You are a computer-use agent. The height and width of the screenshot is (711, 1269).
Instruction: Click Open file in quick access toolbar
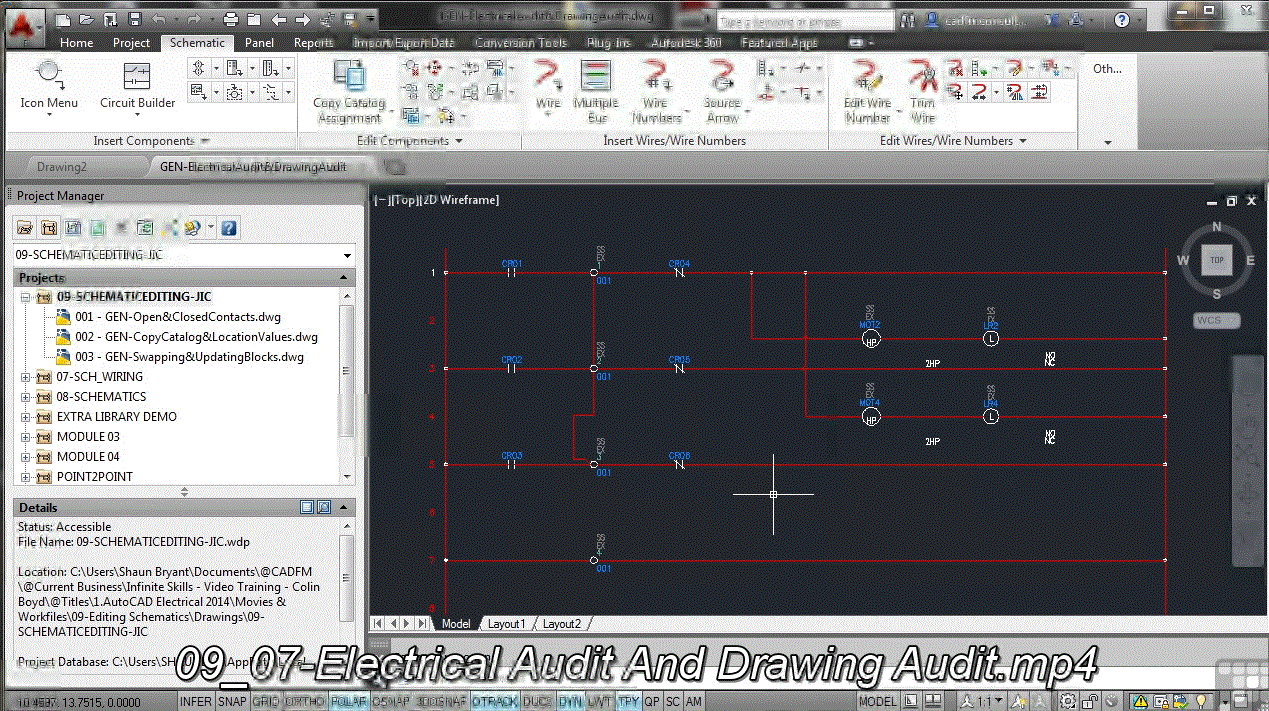[x=86, y=19]
